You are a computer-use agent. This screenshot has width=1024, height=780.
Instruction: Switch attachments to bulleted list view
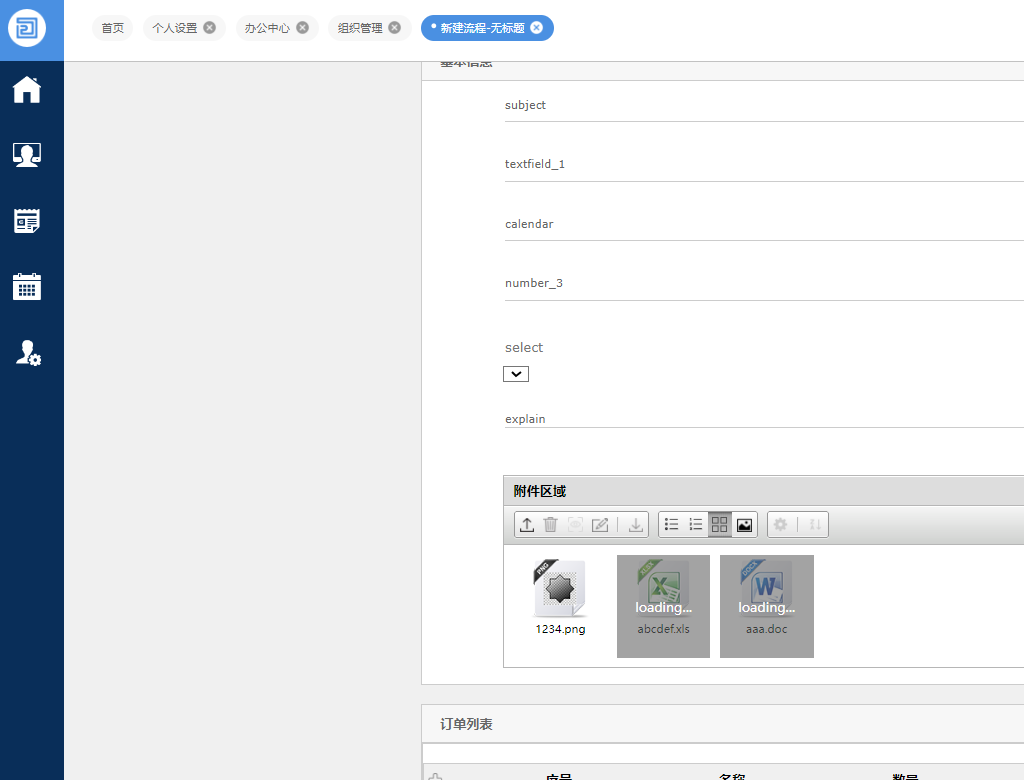(x=672, y=525)
